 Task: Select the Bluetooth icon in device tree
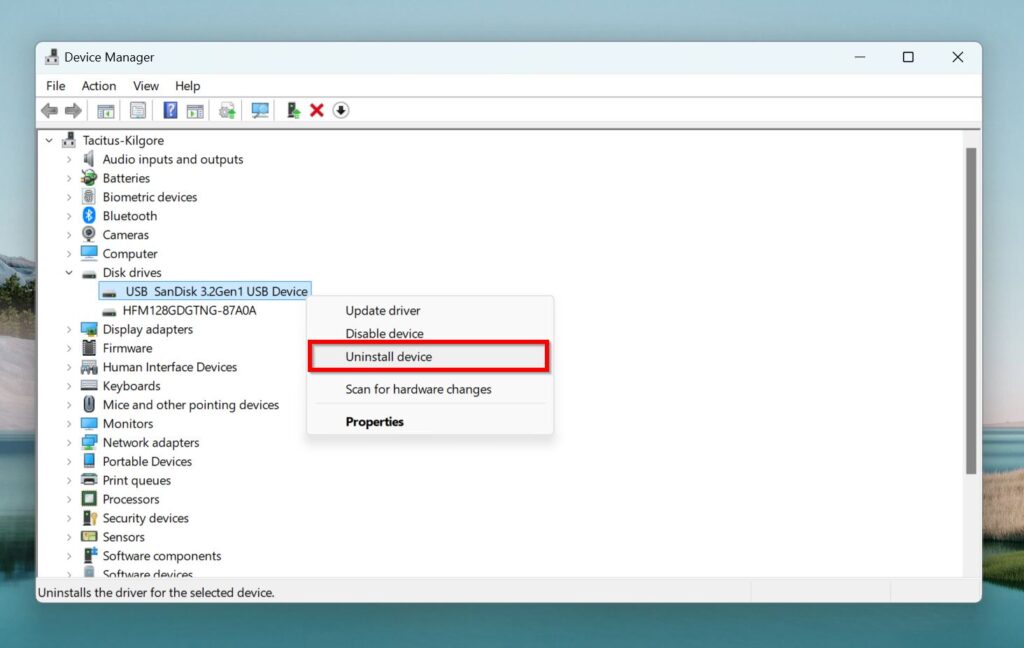pyautogui.click(x=89, y=216)
